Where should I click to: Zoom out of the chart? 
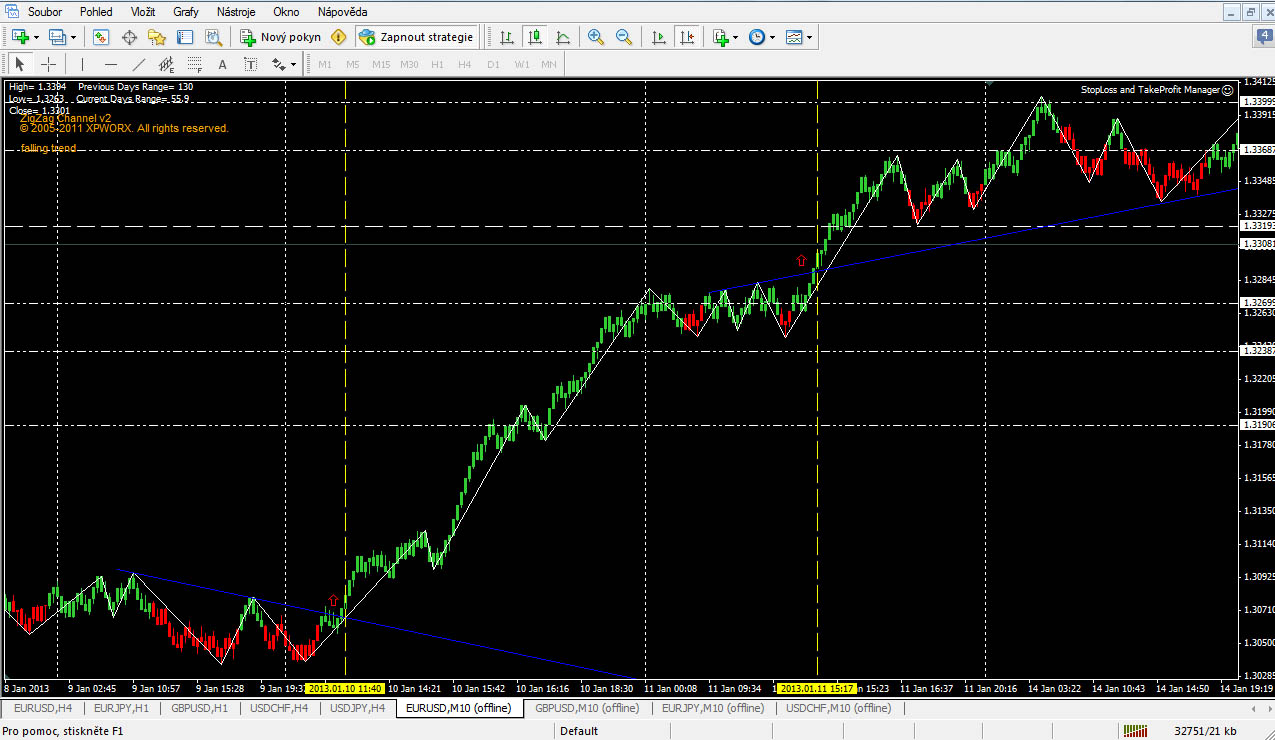click(624, 37)
